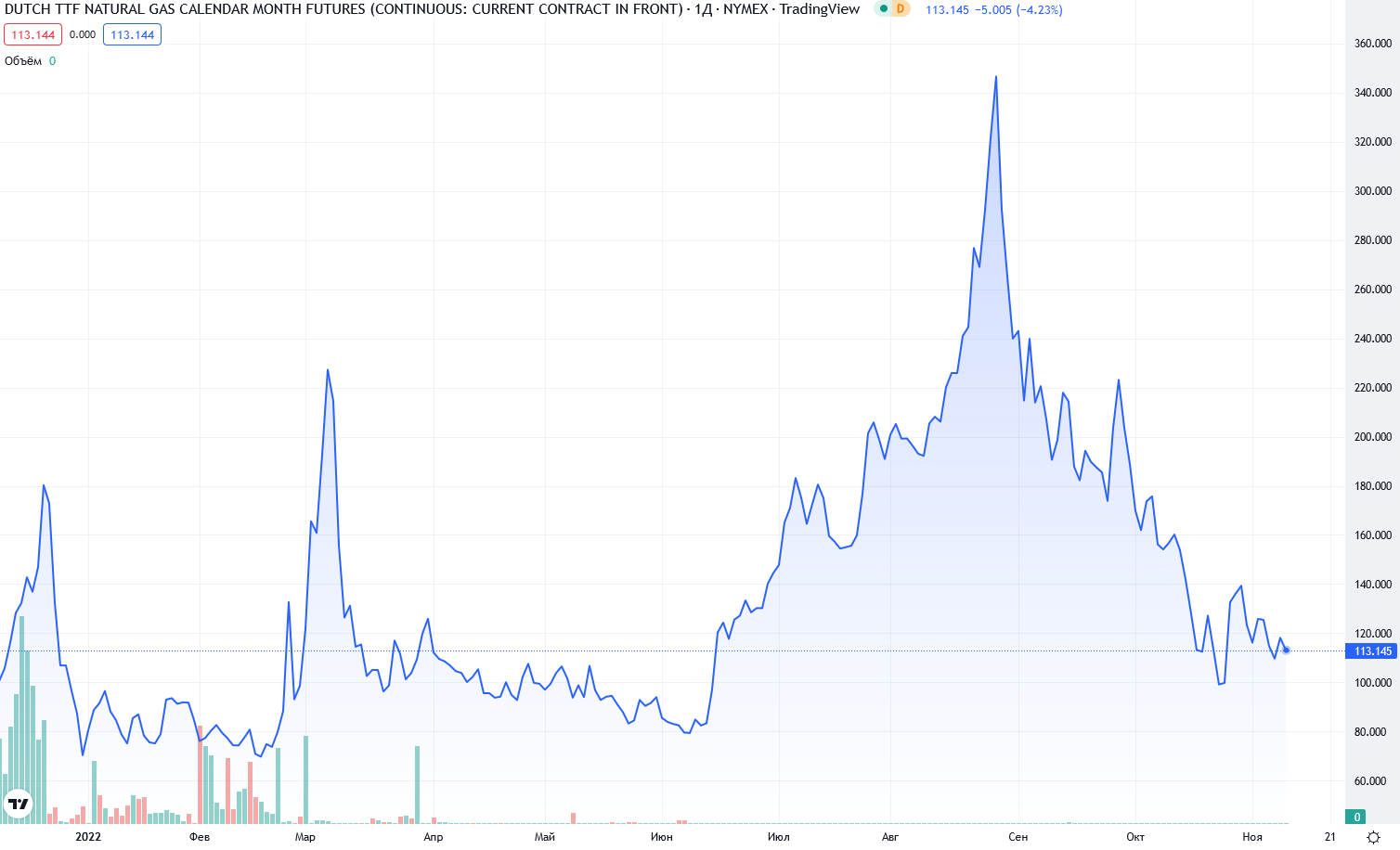The height and width of the screenshot is (850, 1400).
Task: Select the Объём volume indicator legend
Action: tap(23, 61)
